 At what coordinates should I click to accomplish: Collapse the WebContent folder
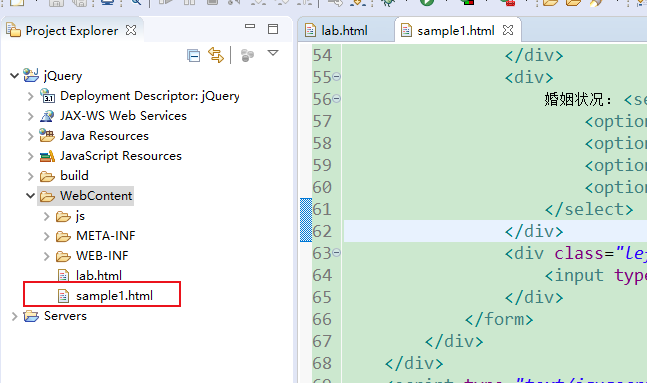click(x=30, y=196)
